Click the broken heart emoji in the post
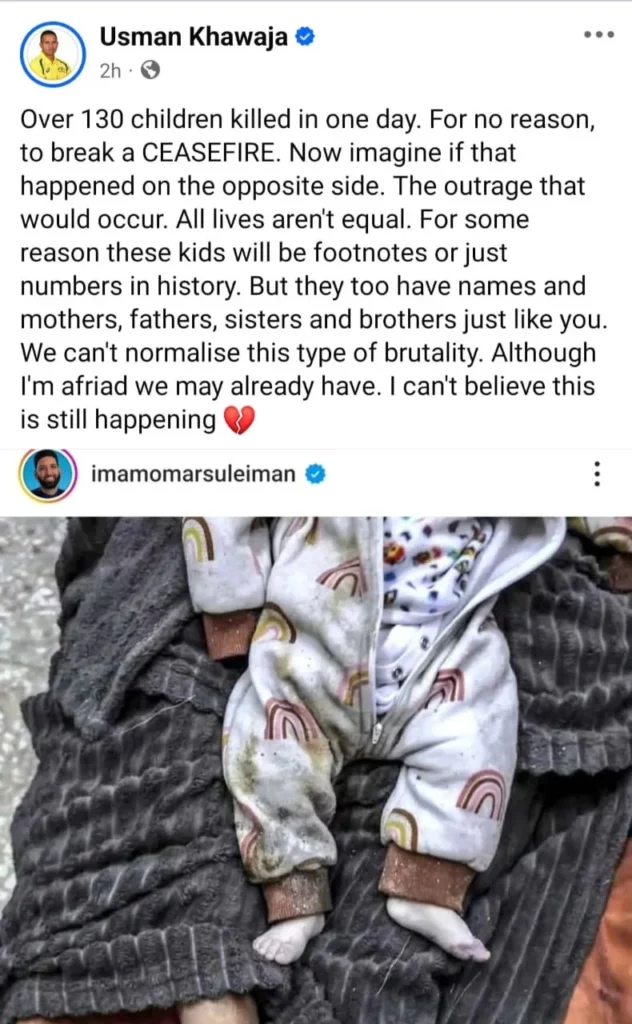 point(239,420)
